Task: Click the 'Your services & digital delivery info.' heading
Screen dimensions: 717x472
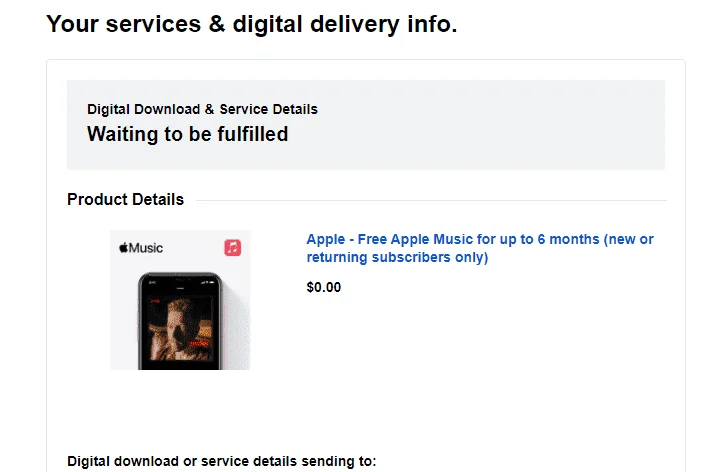Action: (x=251, y=24)
